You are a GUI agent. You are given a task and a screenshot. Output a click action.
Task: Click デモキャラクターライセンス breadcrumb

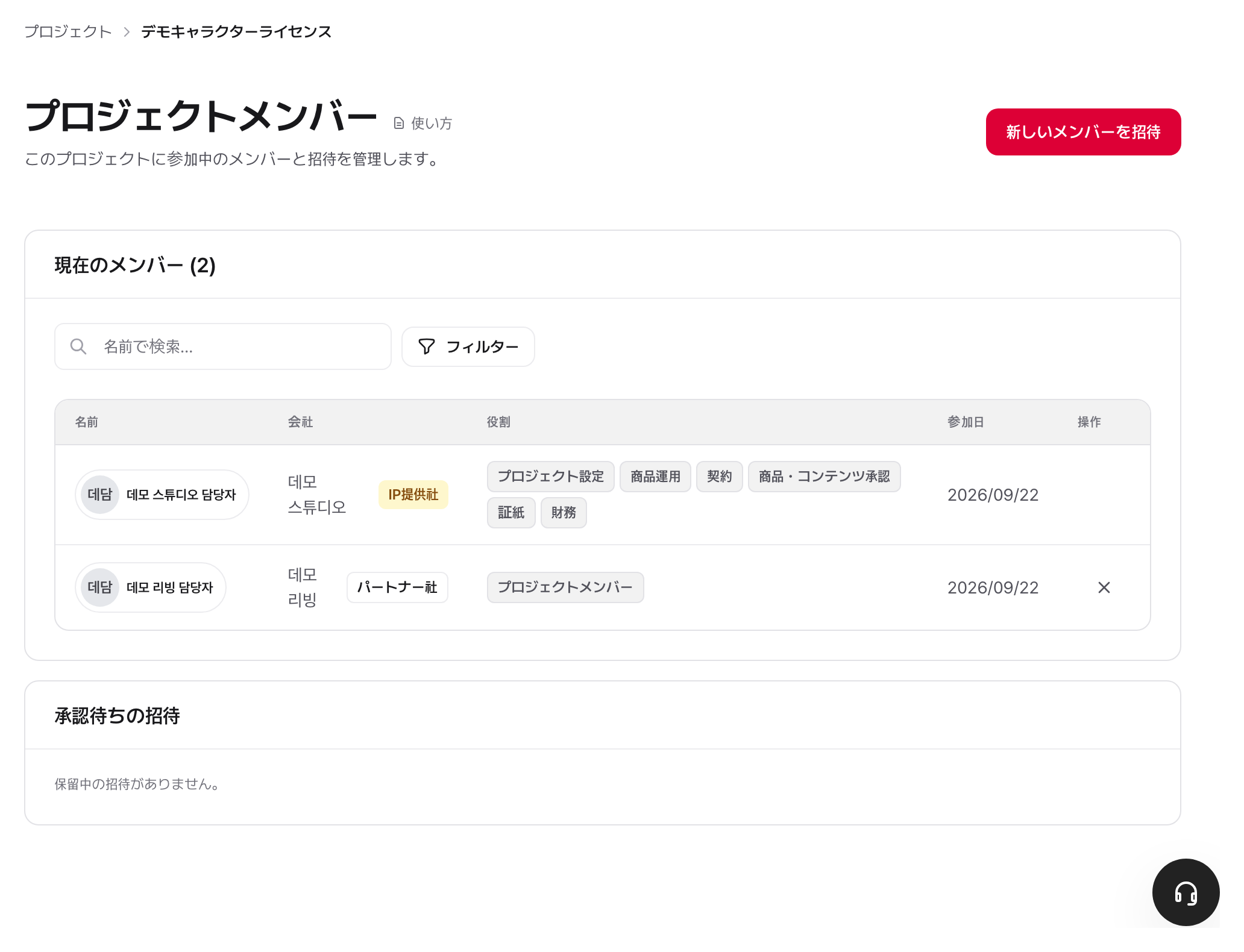coord(236,31)
